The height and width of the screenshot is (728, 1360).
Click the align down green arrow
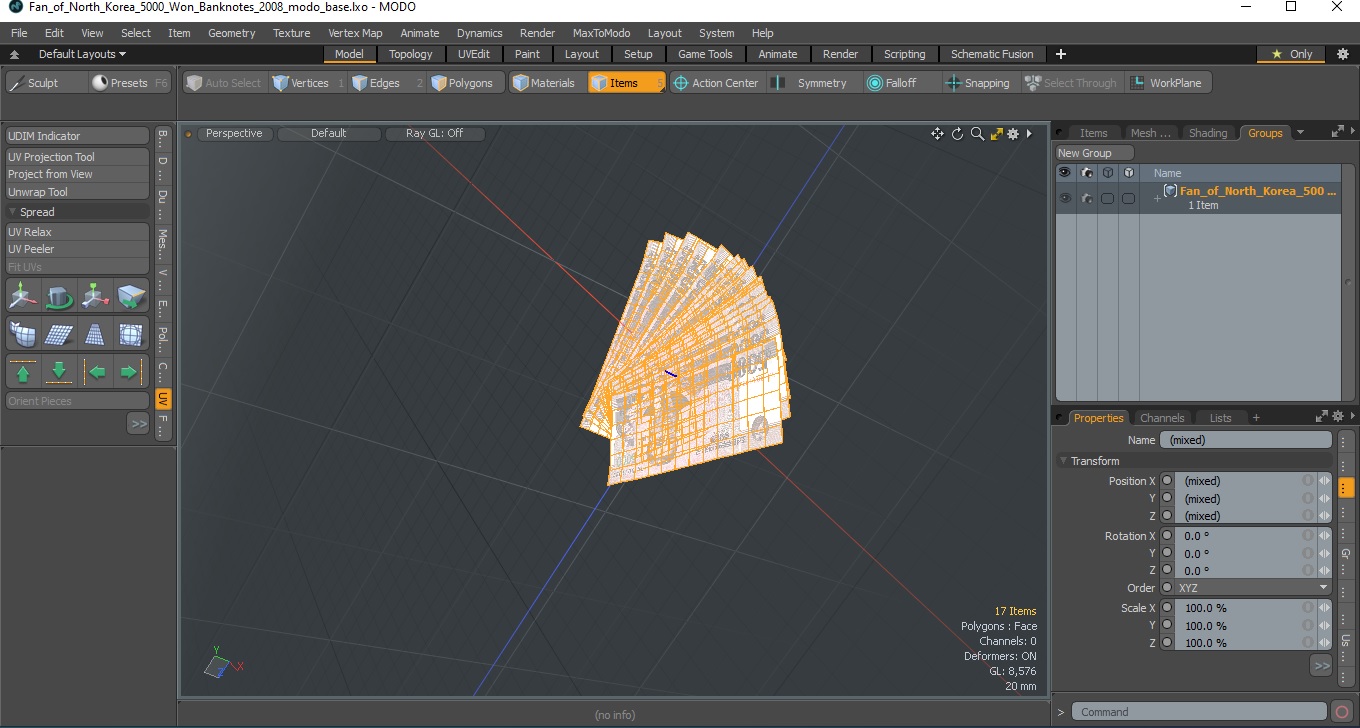point(59,372)
